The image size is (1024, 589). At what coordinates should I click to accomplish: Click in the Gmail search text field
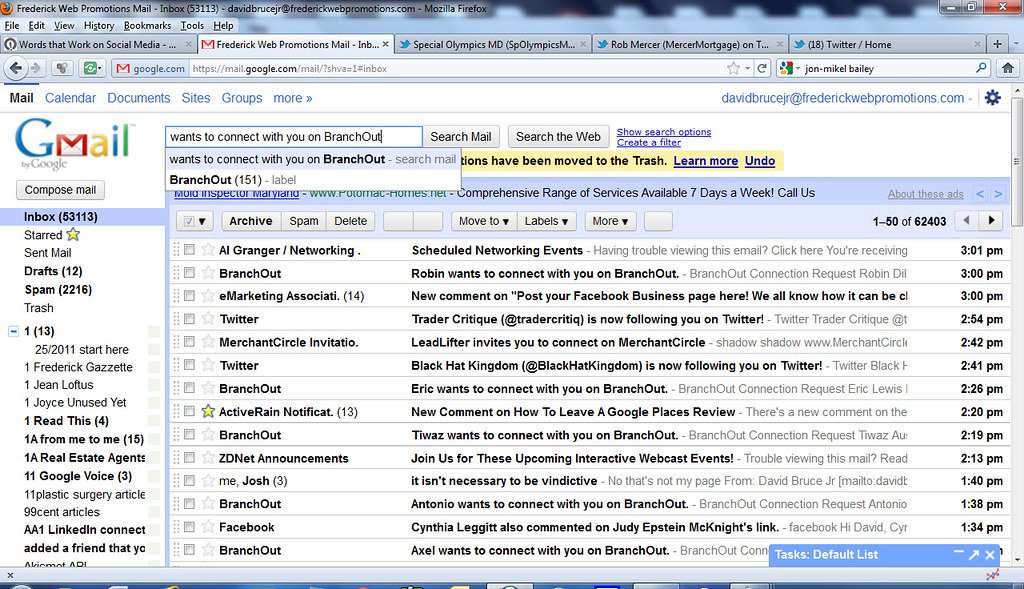290,136
